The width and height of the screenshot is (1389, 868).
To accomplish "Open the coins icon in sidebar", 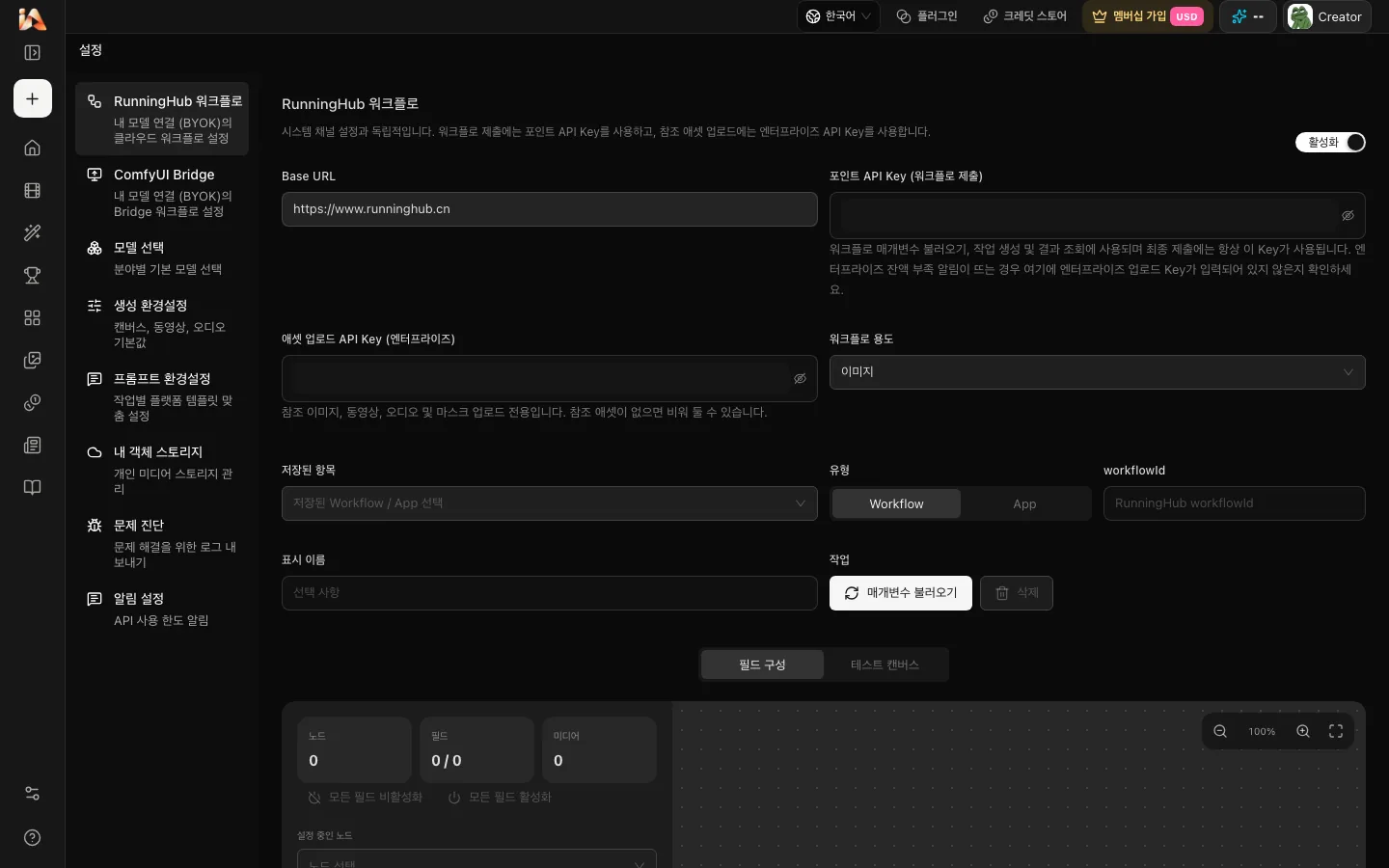I will tap(32, 402).
